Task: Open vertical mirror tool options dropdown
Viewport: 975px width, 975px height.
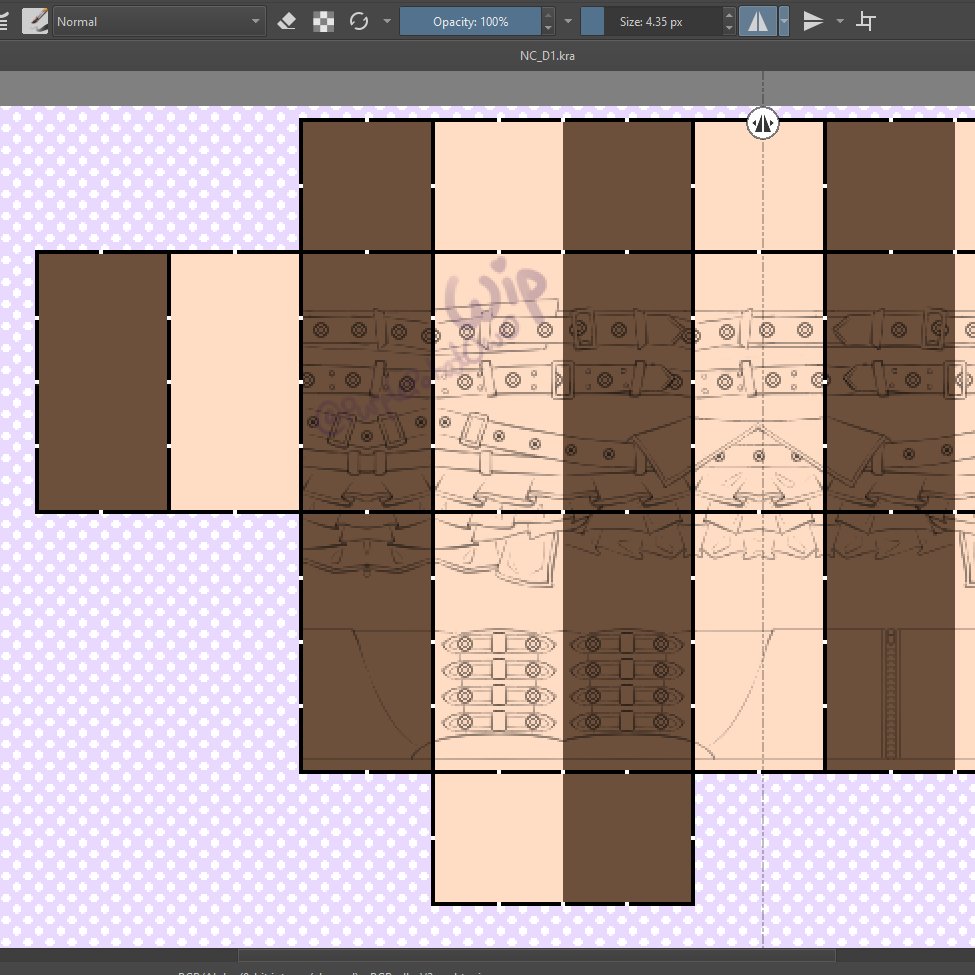Action: [x=840, y=21]
